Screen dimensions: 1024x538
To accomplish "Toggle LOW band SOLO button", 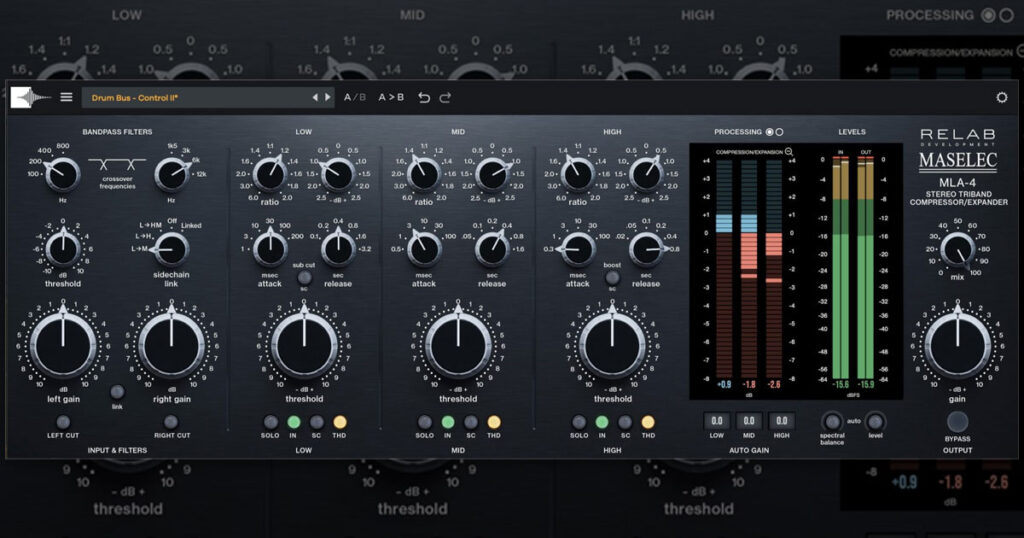I will [x=270, y=422].
